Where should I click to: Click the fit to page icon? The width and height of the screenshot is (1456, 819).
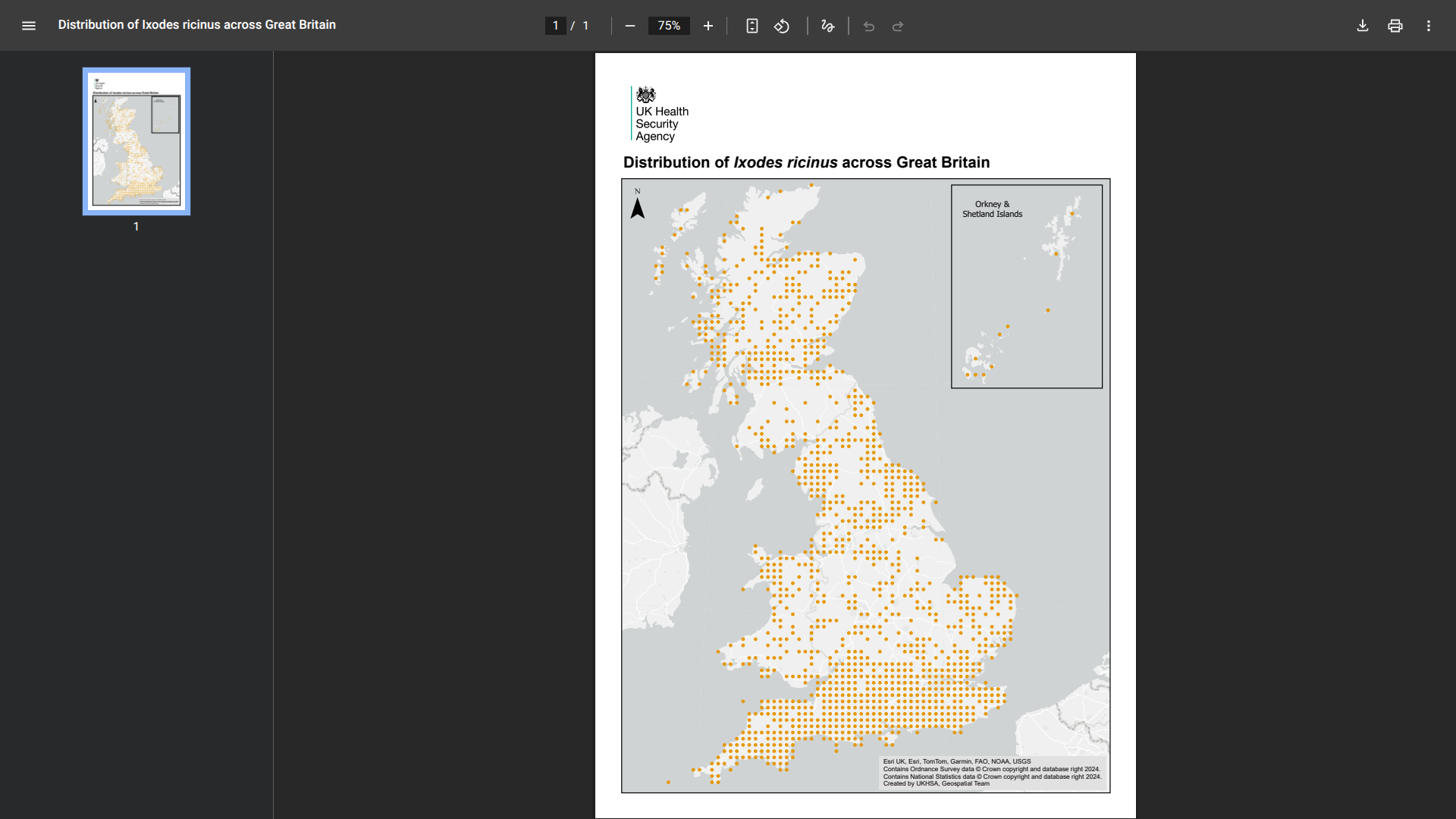(752, 26)
